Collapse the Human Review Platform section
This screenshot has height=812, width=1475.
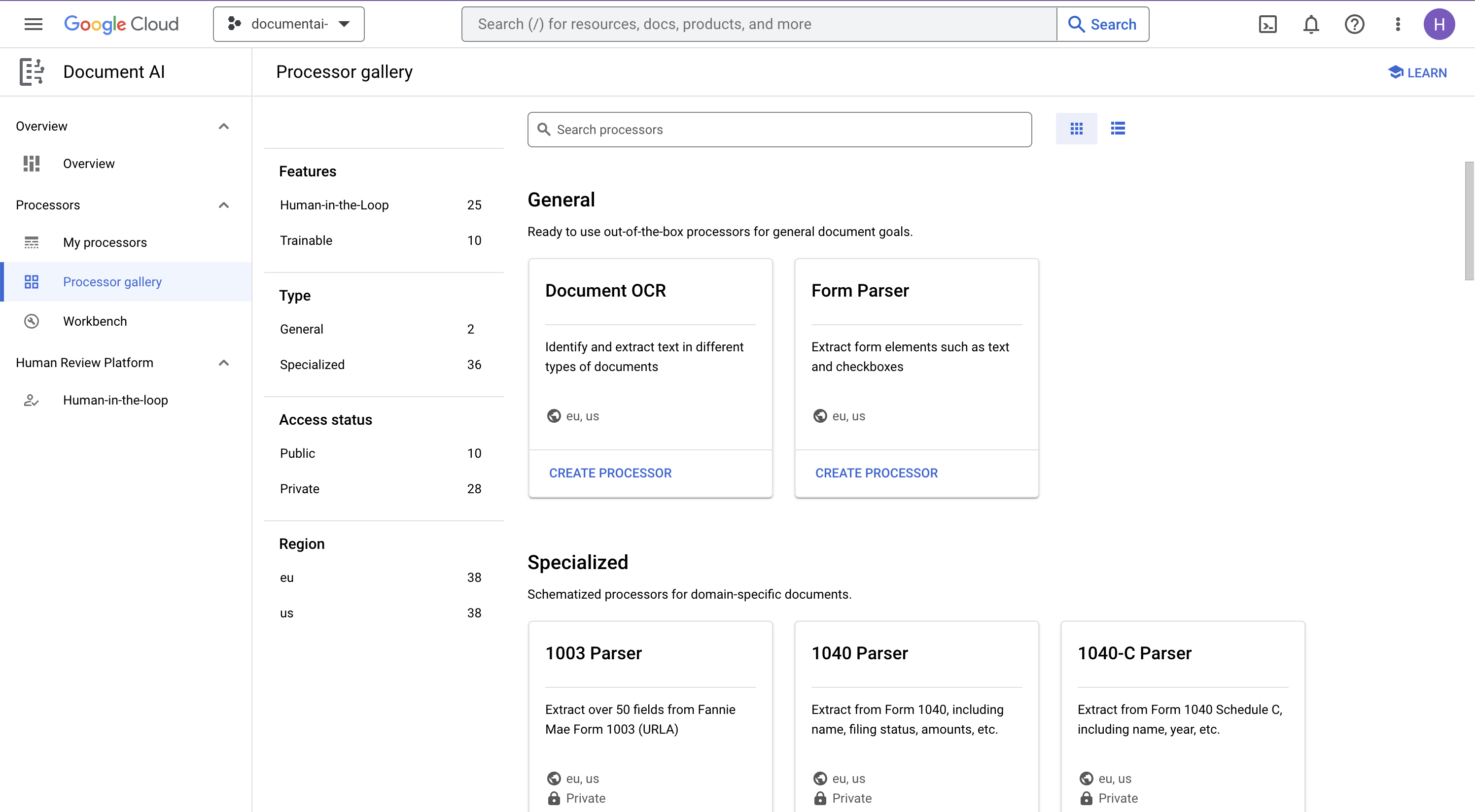[223, 362]
